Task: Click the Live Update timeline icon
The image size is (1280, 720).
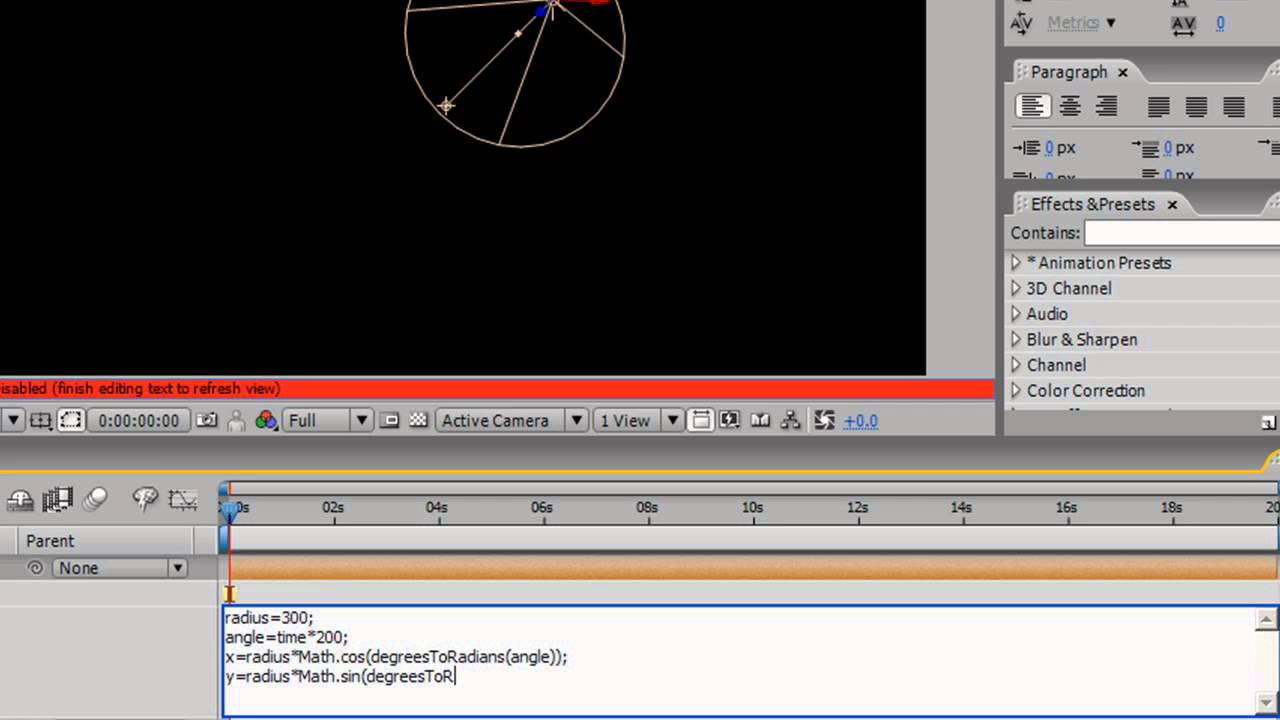Action: click(20, 498)
